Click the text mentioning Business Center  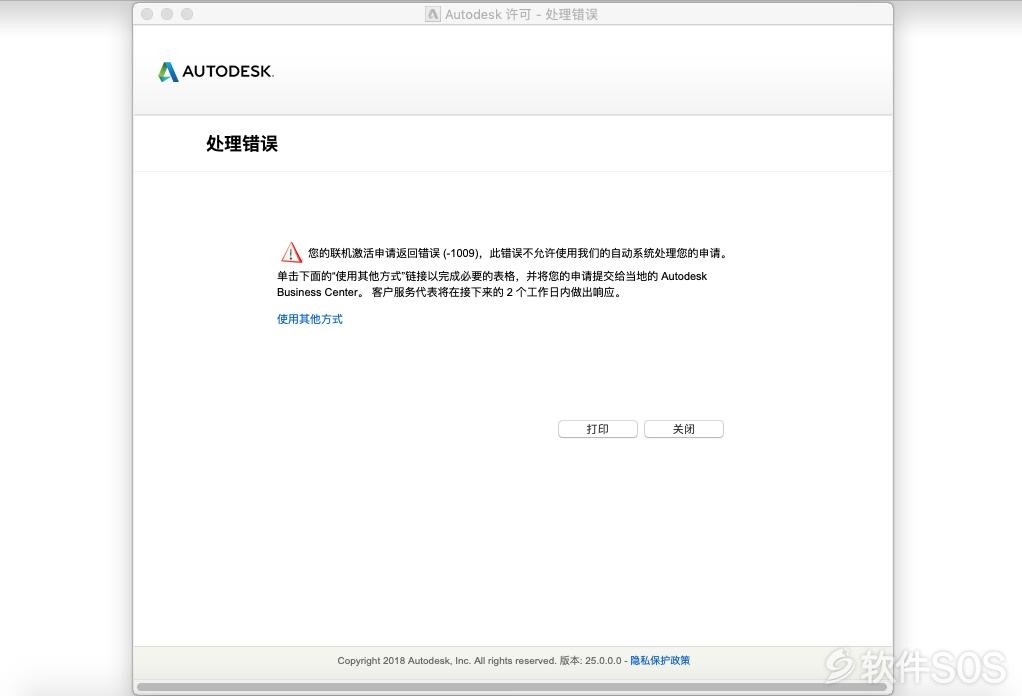492,284
